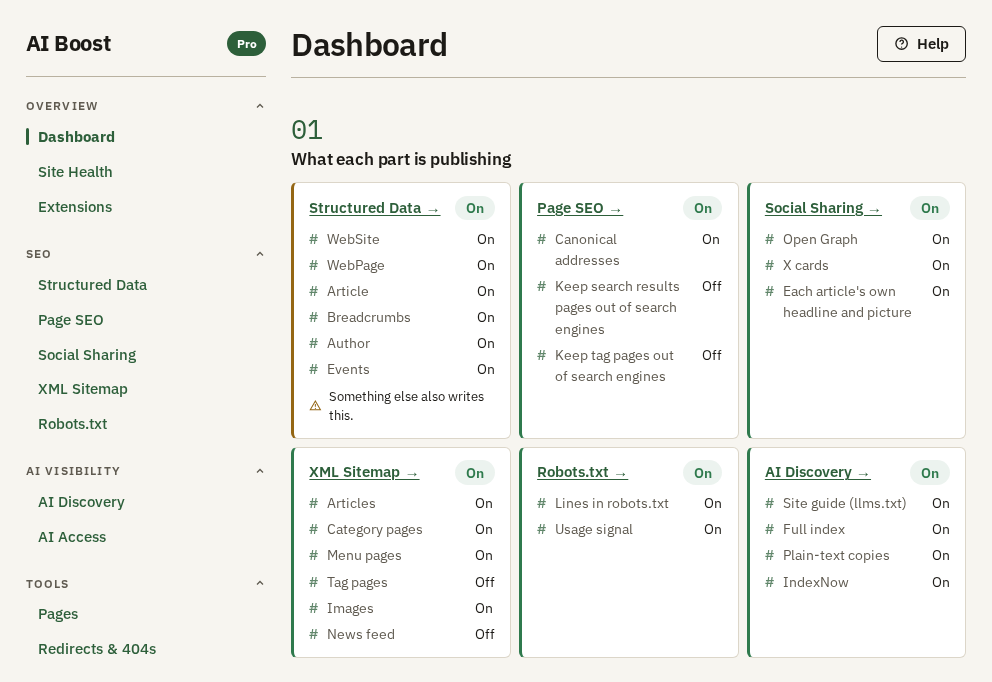Collapse the Overview sidebar section
Screen dimensions: 992x682
tap(259, 106)
